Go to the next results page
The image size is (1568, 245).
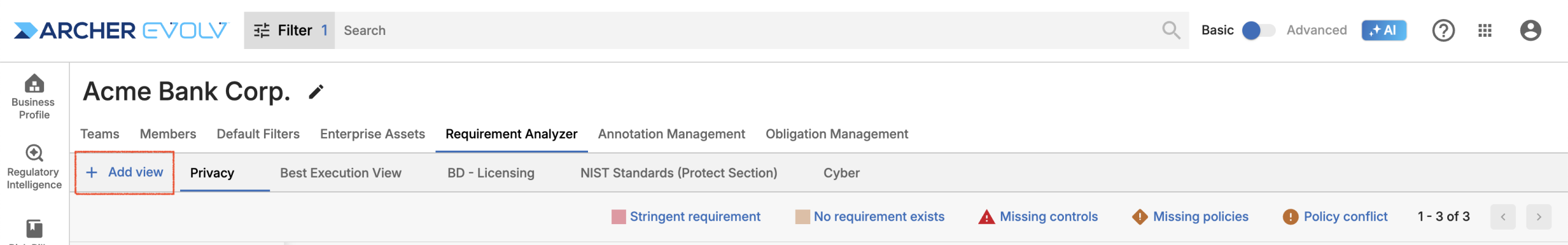pyautogui.click(x=1538, y=217)
